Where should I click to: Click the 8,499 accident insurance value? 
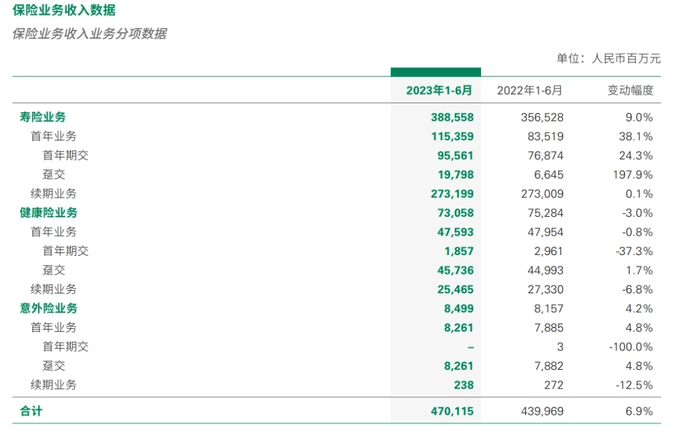pos(459,309)
